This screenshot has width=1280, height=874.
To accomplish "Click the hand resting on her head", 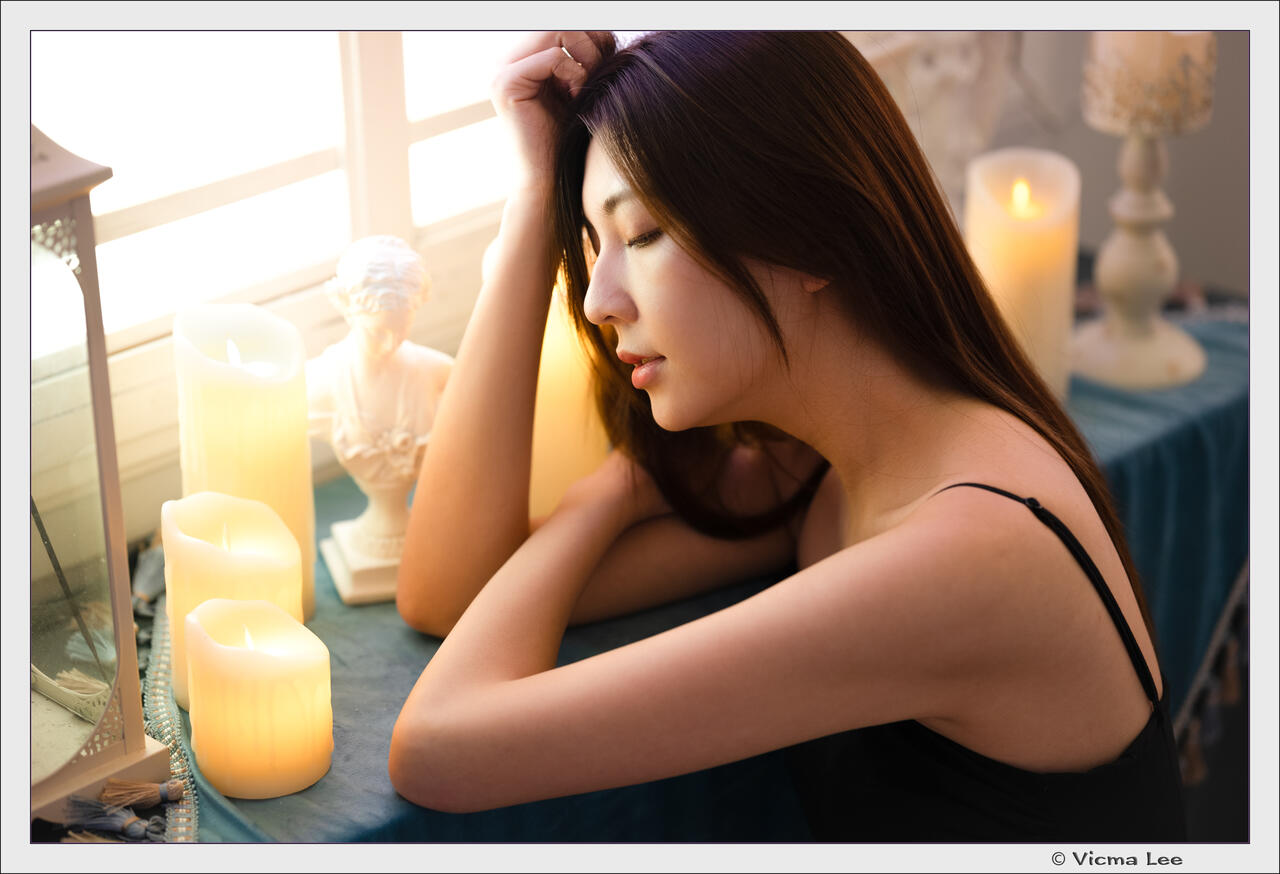I will point(545,80).
